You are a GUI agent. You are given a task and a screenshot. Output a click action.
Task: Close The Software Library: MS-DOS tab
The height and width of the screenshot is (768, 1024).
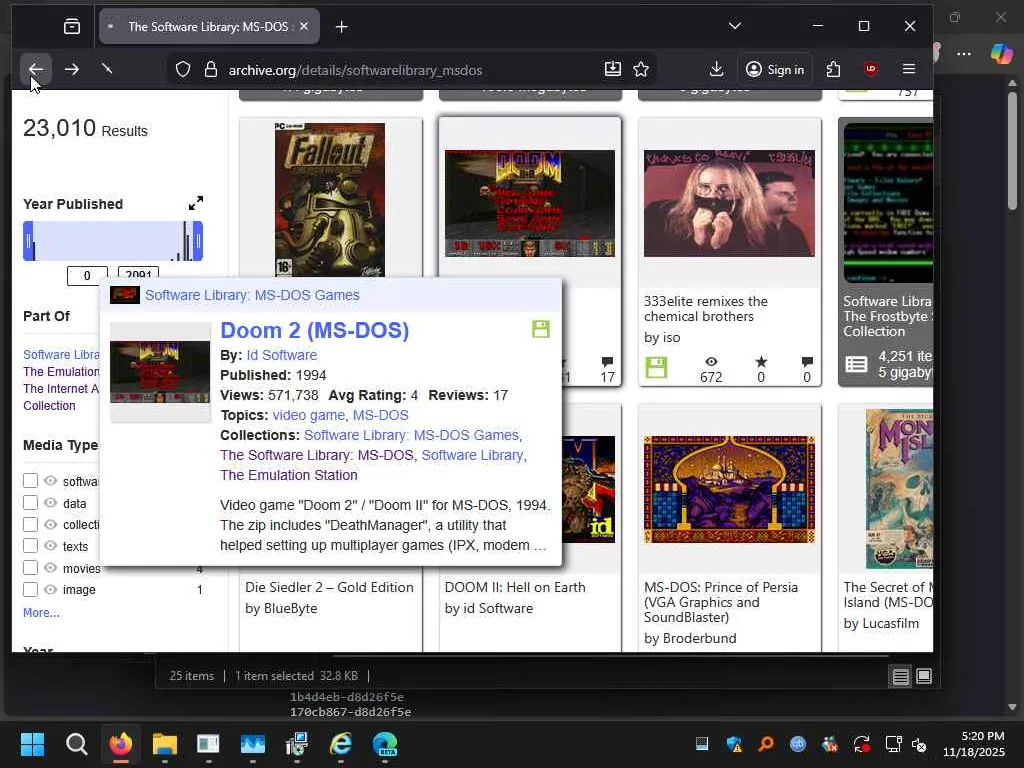coord(304,27)
